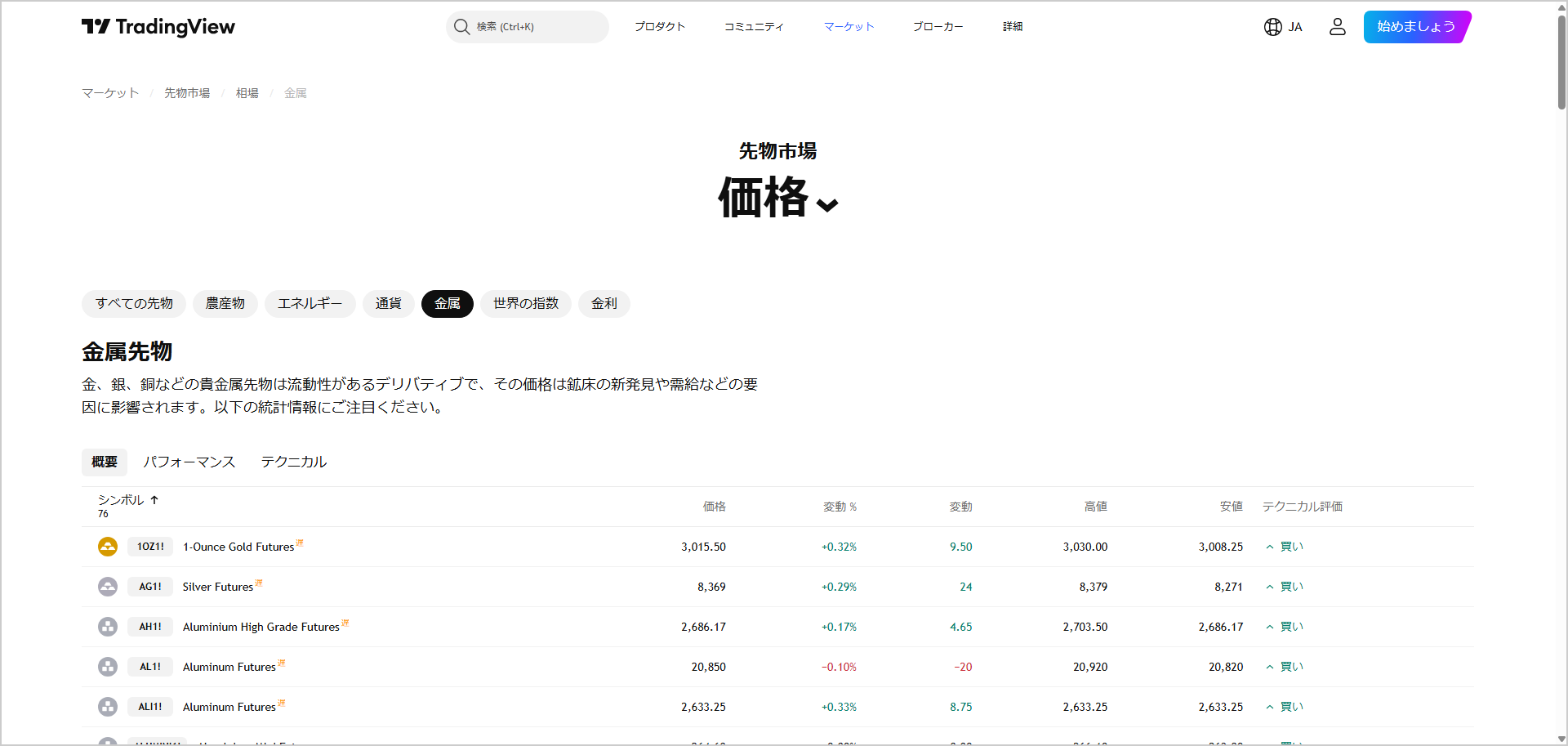Click the Silver Futures symbol icon
This screenshot has width=1568, height=746.
point(108,587)
